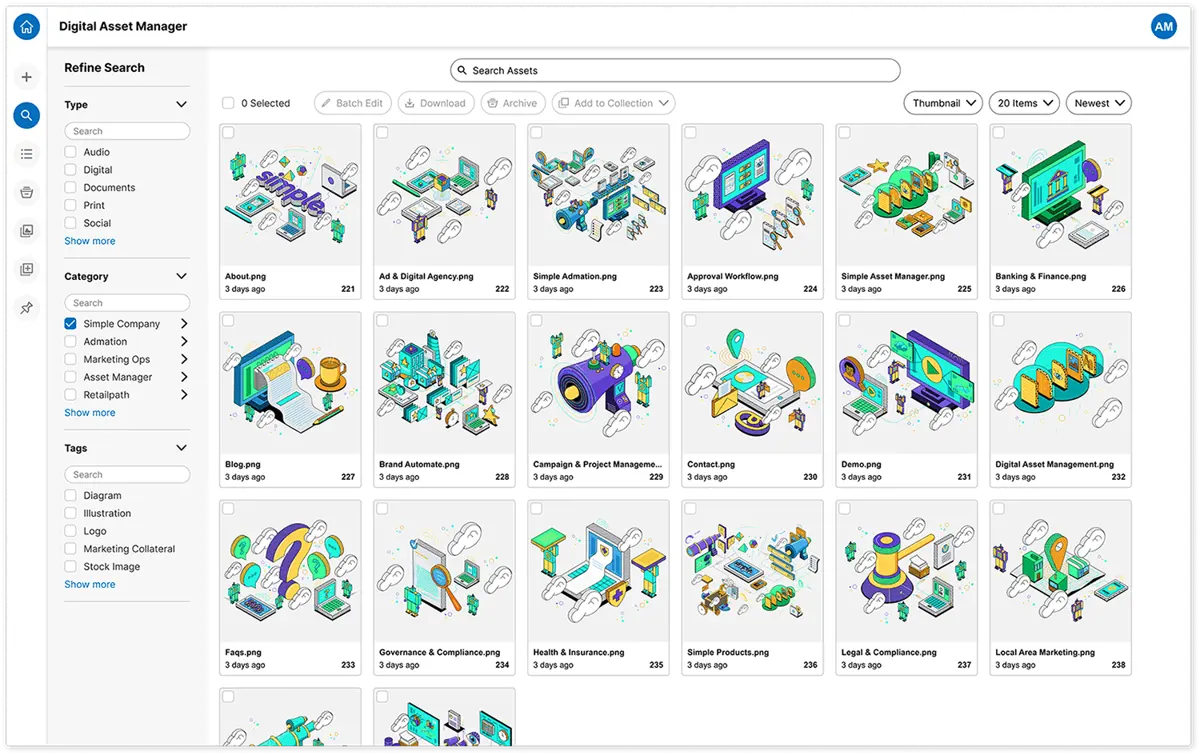This screenshot has height=755, width=1200.
Task: Open the archive basket sidebar icon
Action: coord(27,193)
